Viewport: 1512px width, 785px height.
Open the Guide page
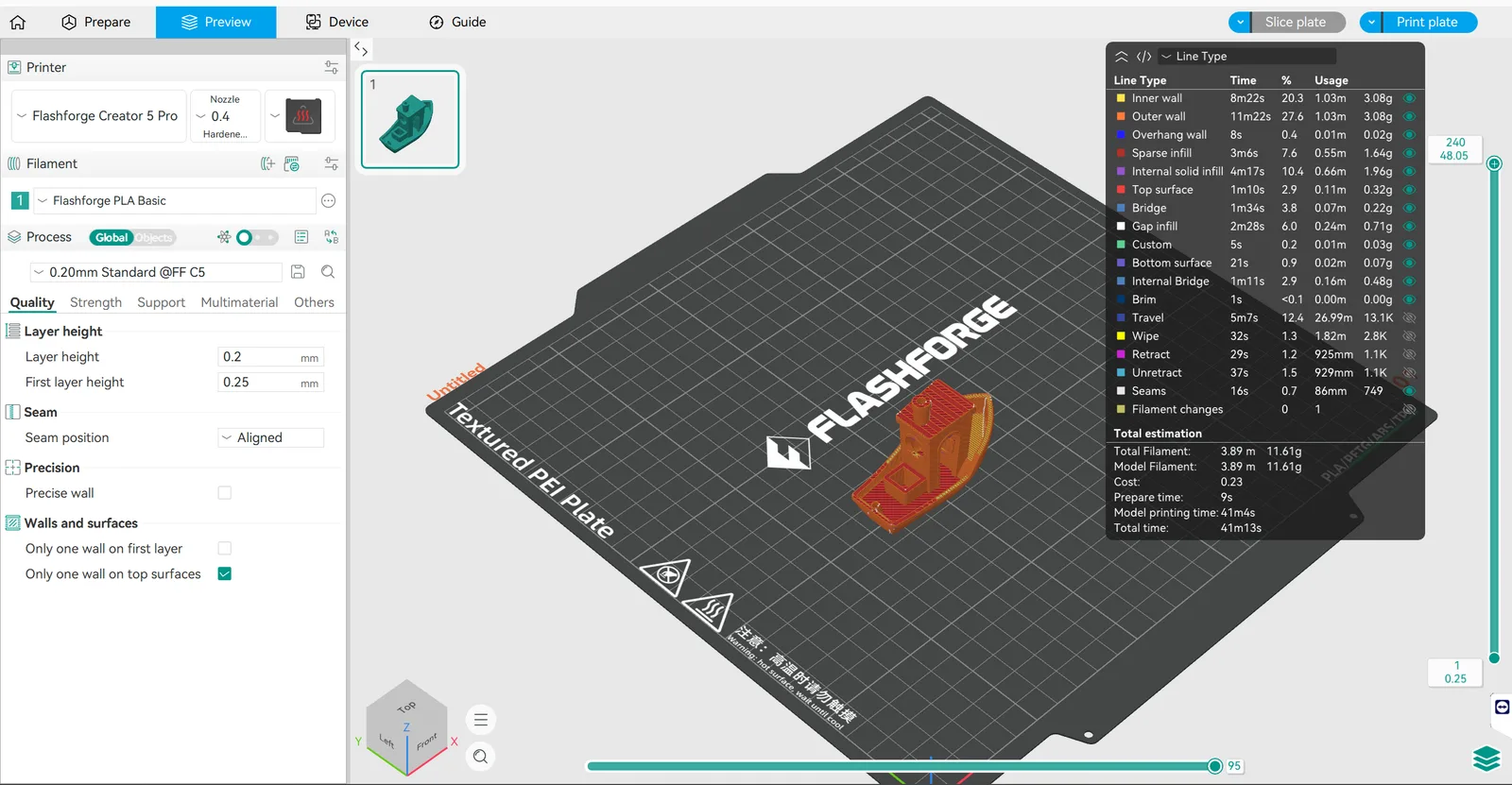pos(458,22)
